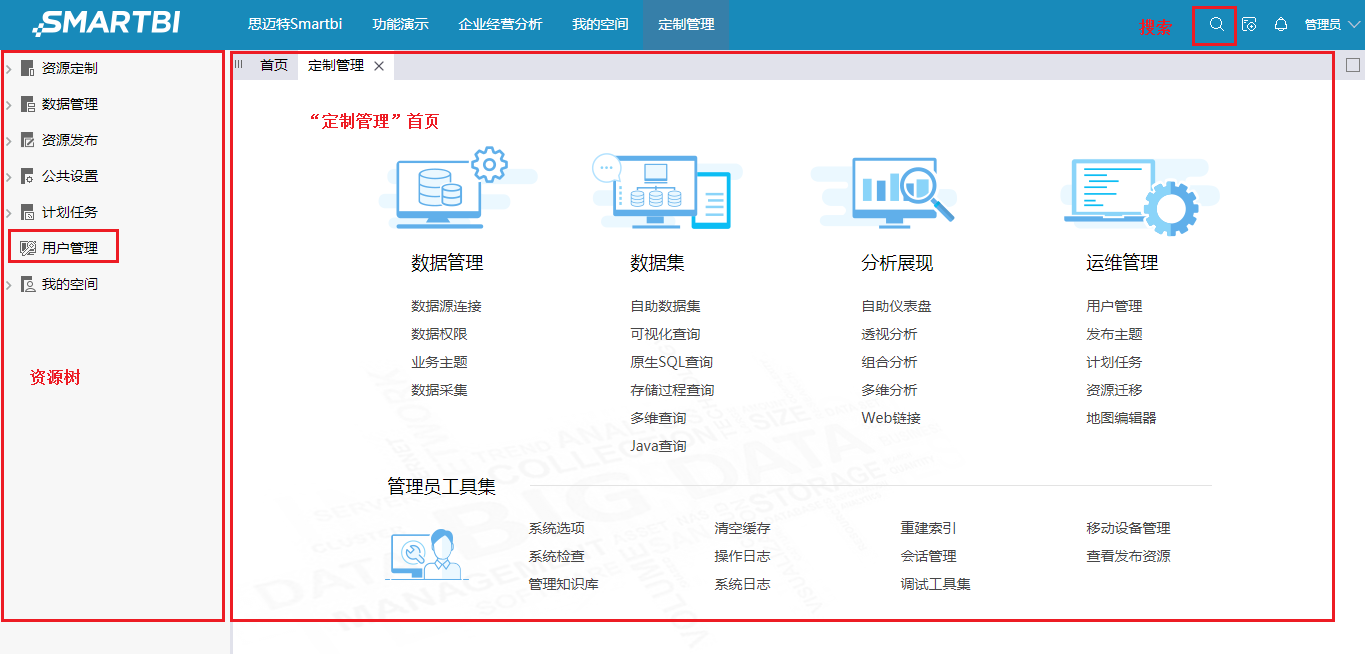Viewport: 1365px width, 654px height.
Task: Click the notification bell icon
Action: [x=1280, y=24]
